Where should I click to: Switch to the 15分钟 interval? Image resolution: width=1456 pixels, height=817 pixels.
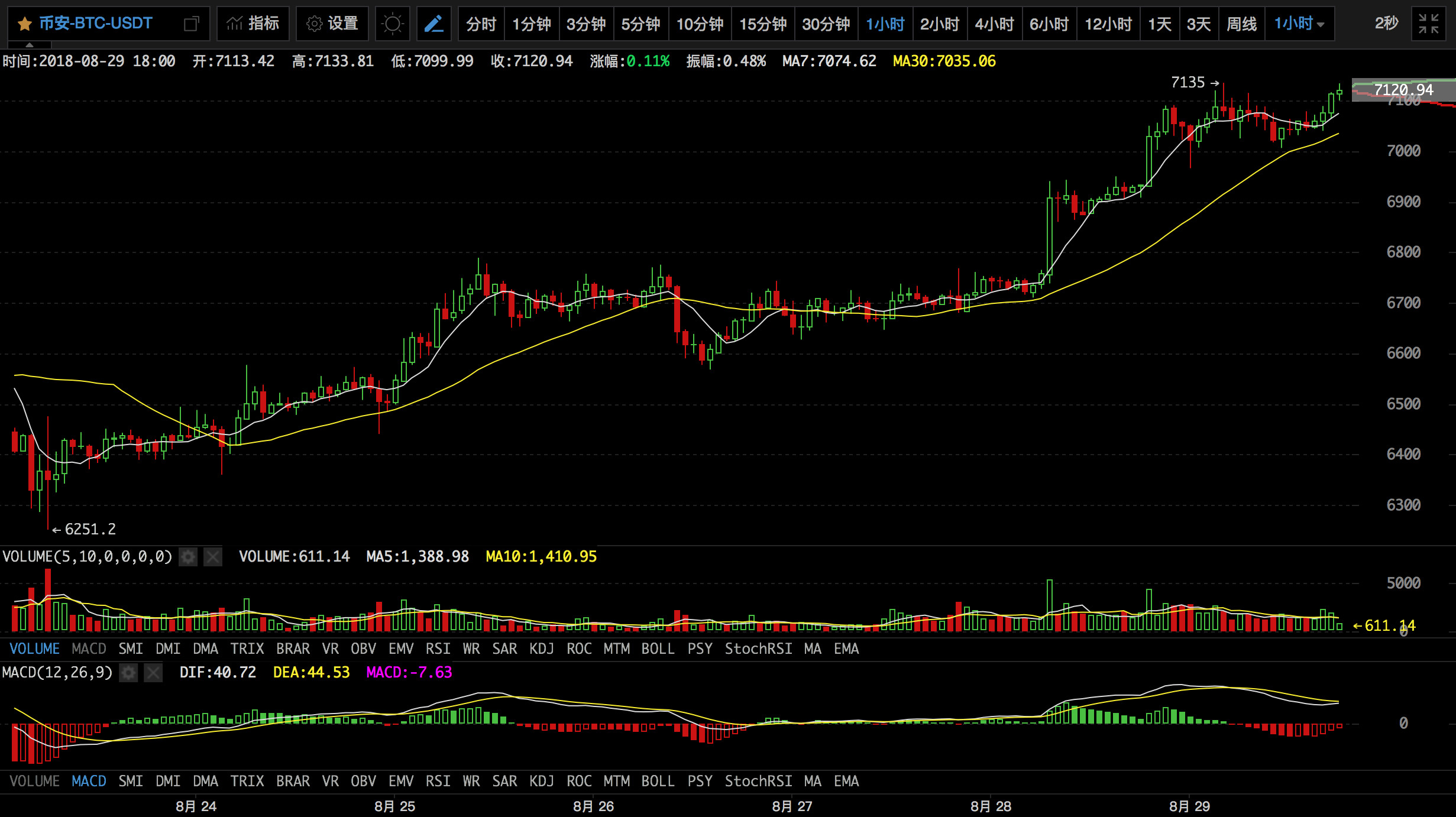[763, 24]
